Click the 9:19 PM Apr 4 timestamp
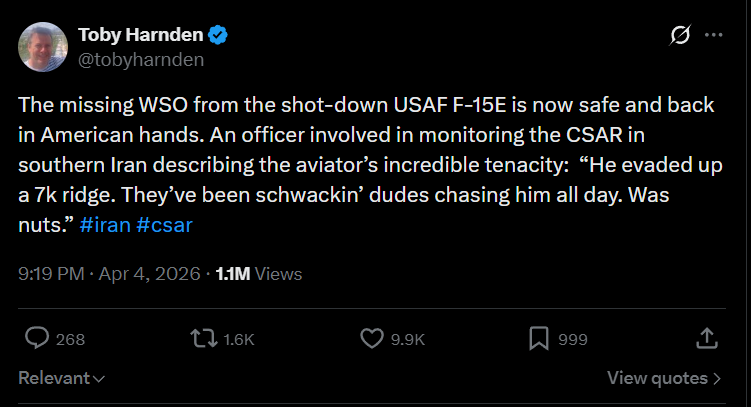The image size is (751, 407). pyautogui.click(x=109, y=274)
